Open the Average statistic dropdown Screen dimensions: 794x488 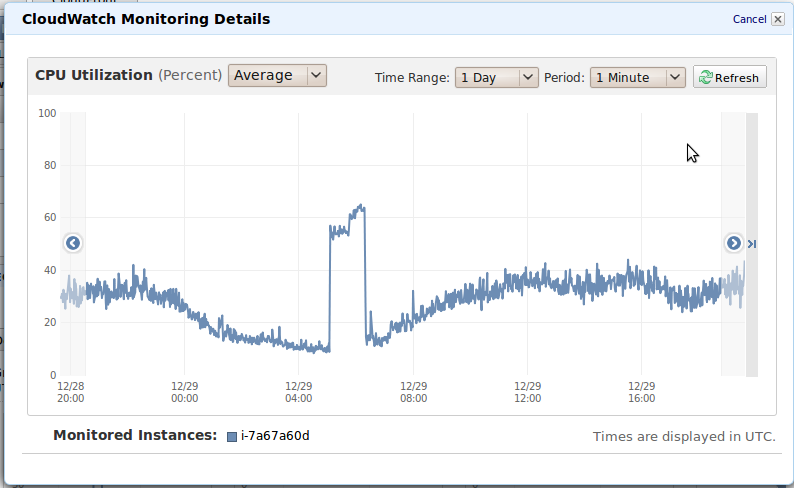pyautogui.click(x=277, y=75)
